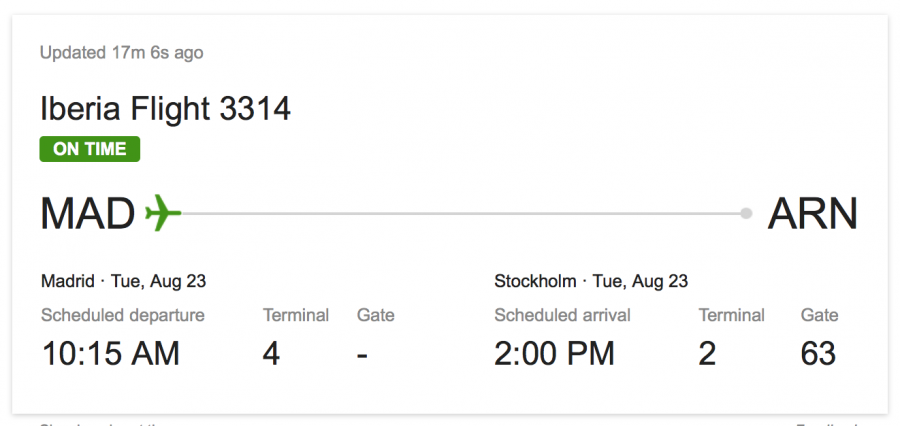Viewport: 900px width, 426px height.
Task: Click arrival terminal number 2
Action: [x=707, y=353]
